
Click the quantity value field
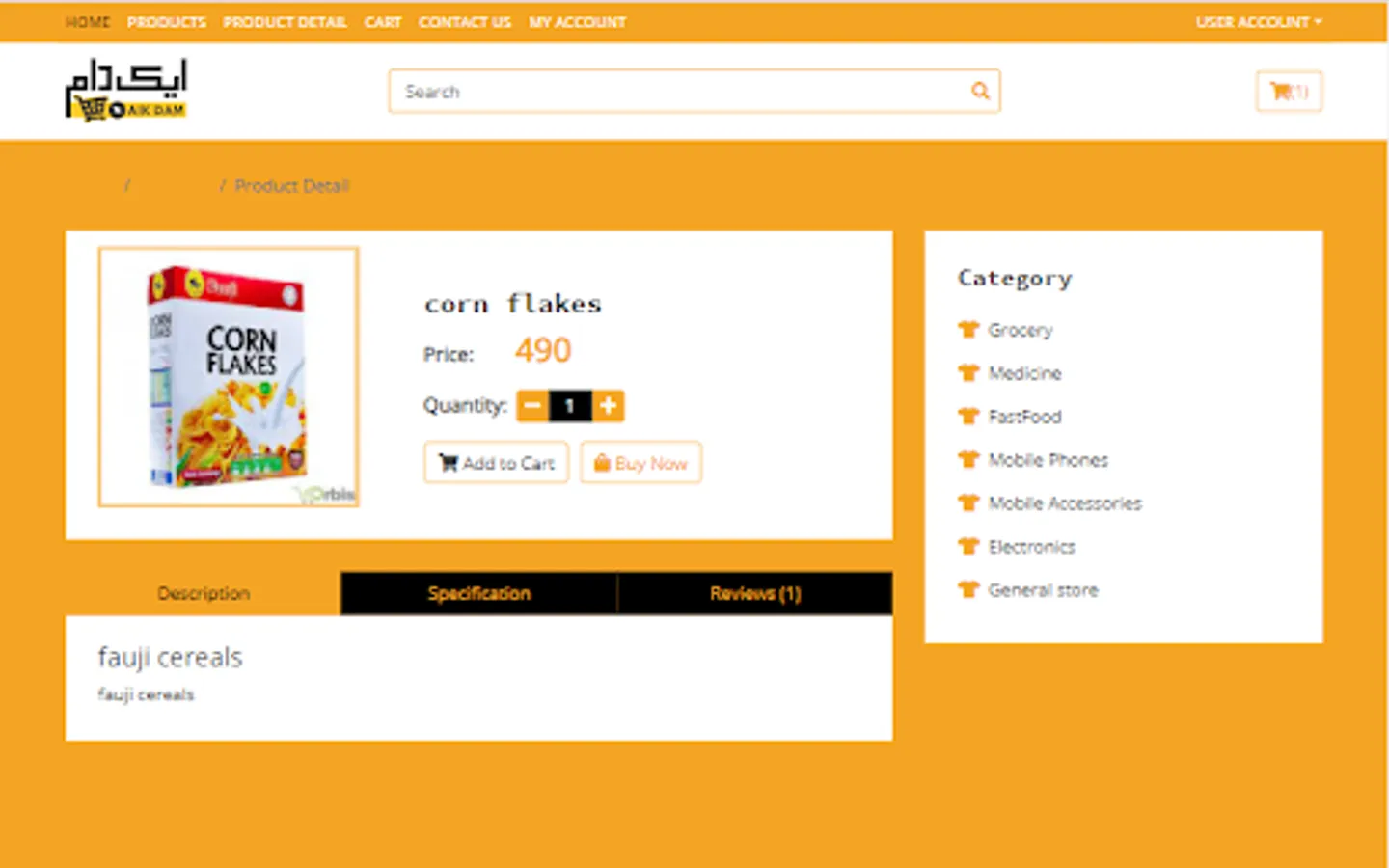tap(570, 406)
